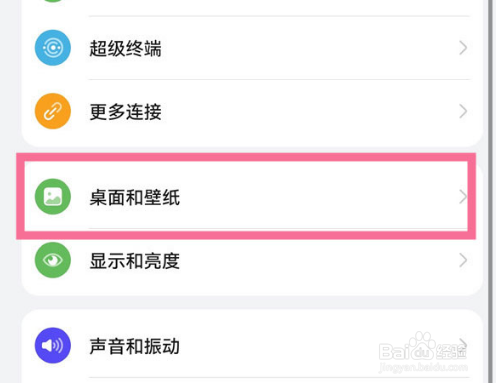This screenshot has width=496, height=385.
Task: Click the vertical scrollbar at right edge
Action: 491,192
